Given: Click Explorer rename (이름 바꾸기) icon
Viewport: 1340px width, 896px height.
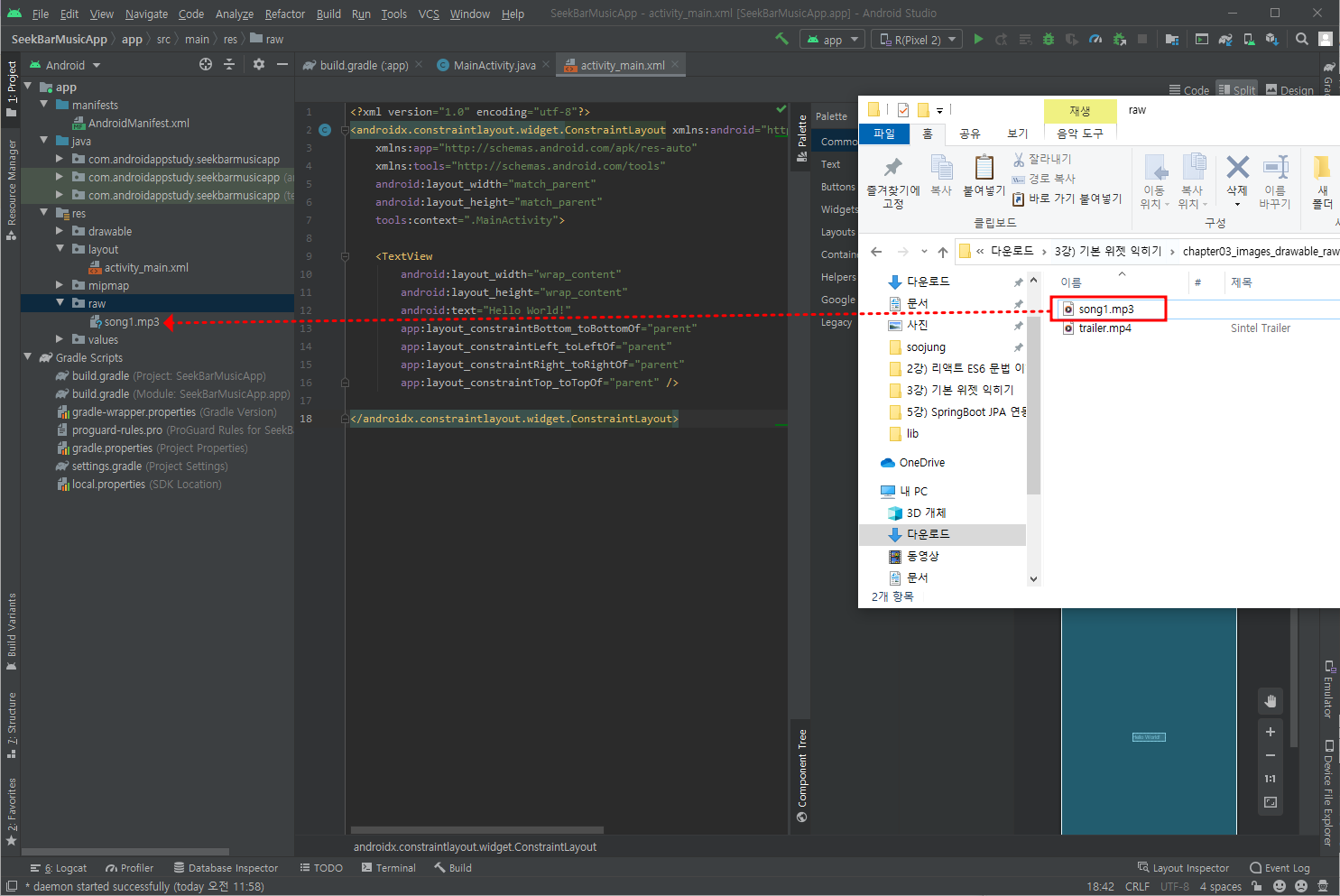Looking at the screenshot, I should pos(1275,181).
